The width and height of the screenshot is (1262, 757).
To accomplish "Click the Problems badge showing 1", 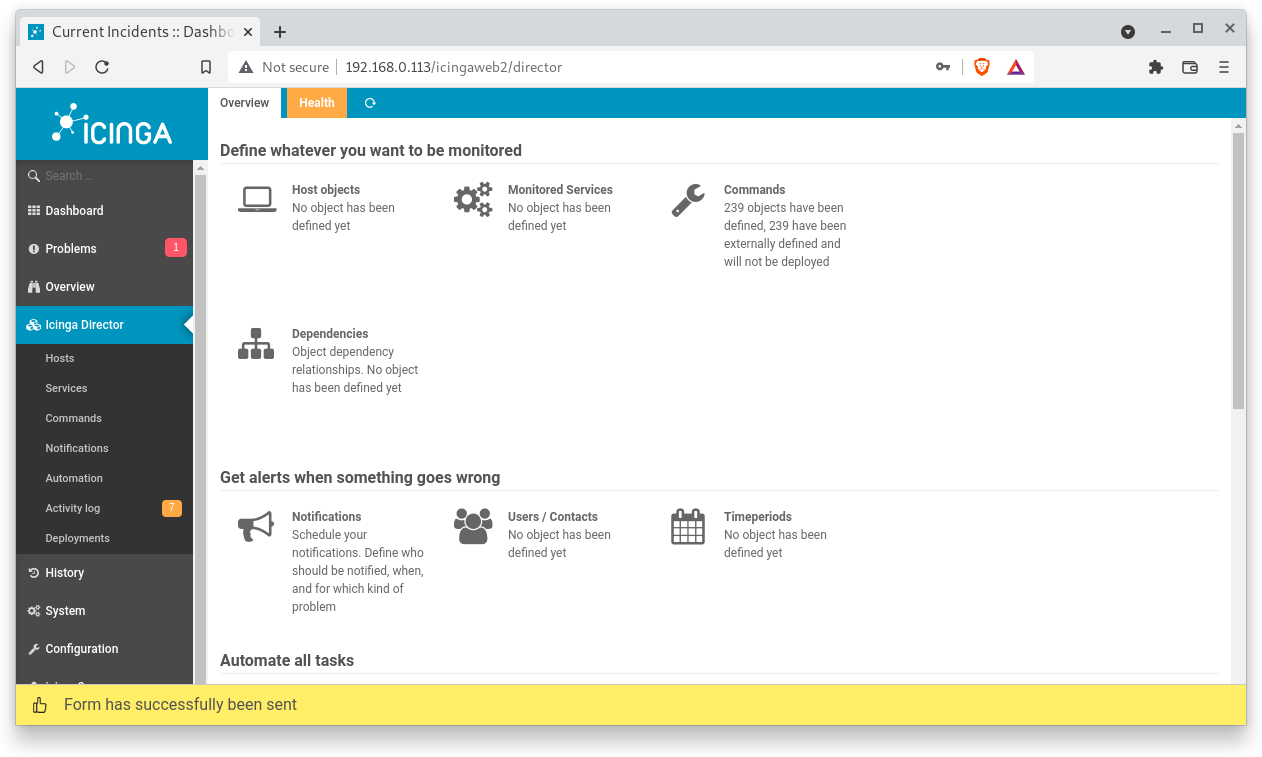I will click(176, 247).
